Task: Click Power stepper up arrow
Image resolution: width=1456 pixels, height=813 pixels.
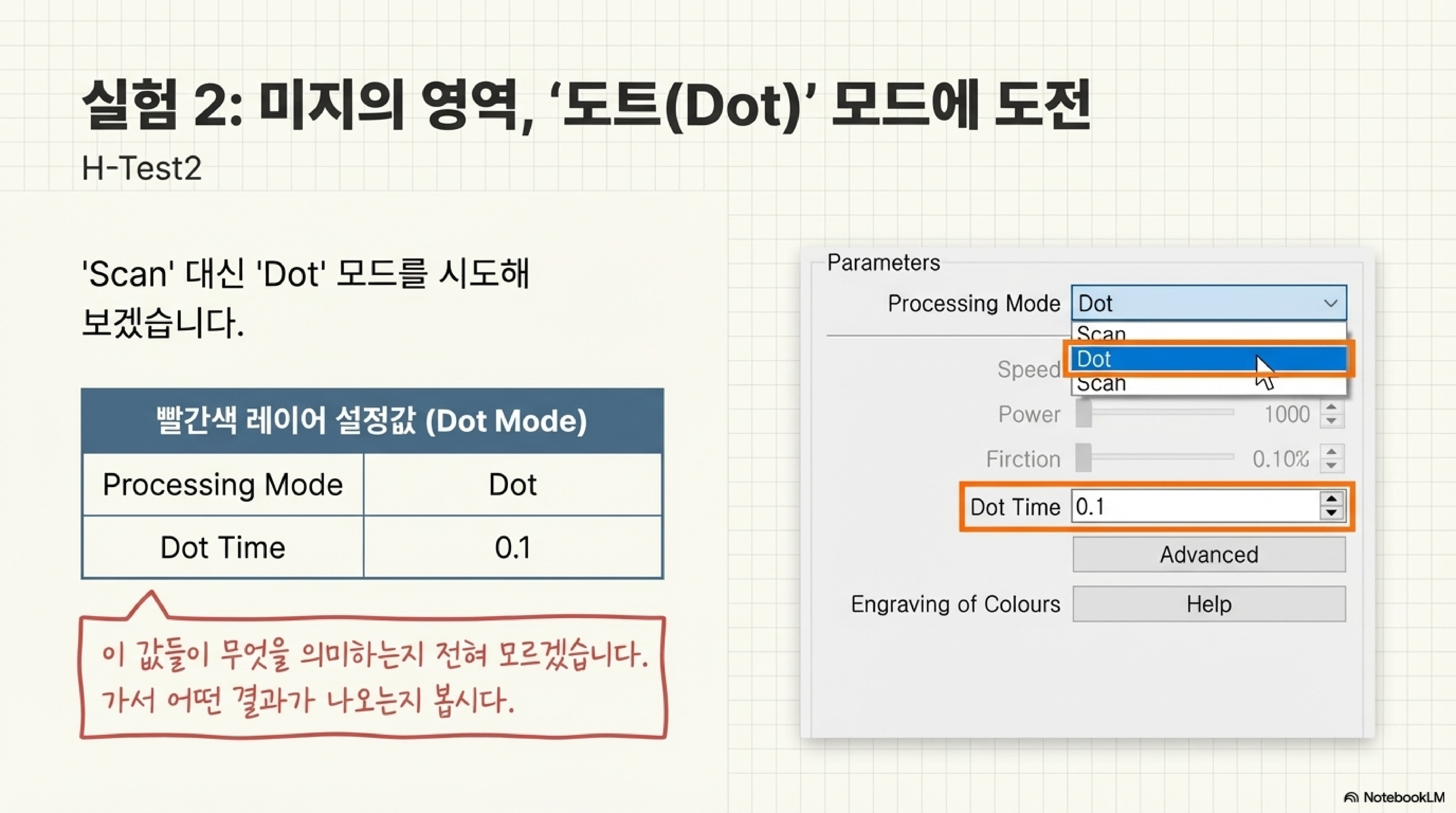Action: click(1332, 408)
